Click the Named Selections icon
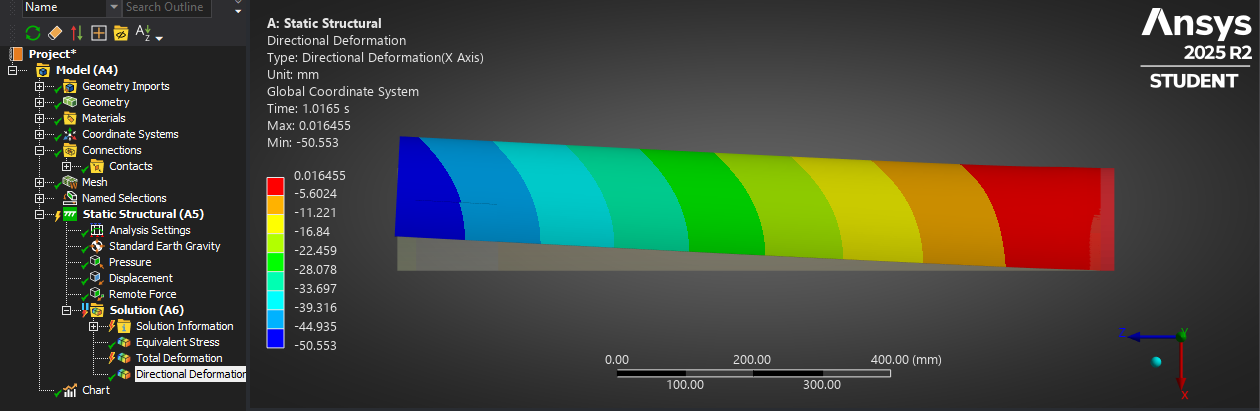The width and height of the screenshot is (1260, 411). coord(69,198)
